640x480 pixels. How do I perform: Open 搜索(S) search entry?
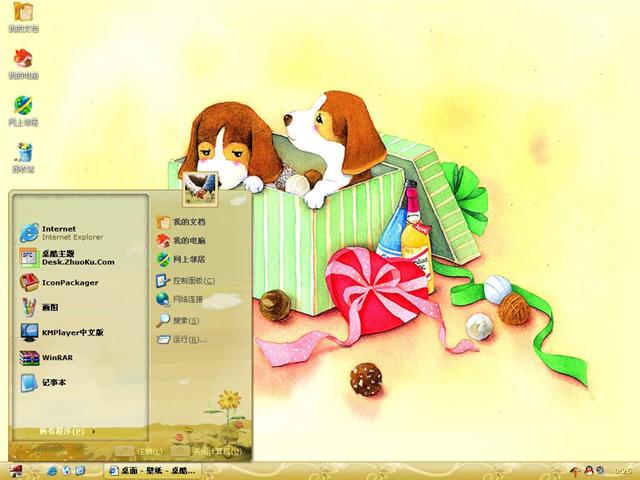(178, 320)
